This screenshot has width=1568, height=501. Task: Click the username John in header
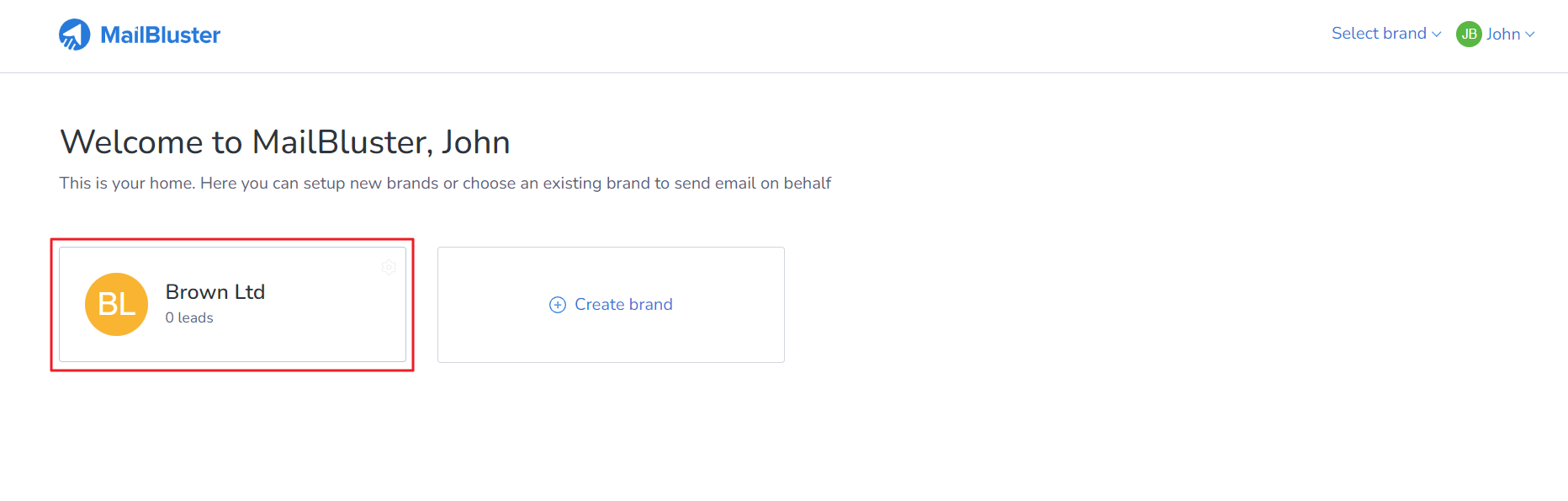(x=1503, y=35)
